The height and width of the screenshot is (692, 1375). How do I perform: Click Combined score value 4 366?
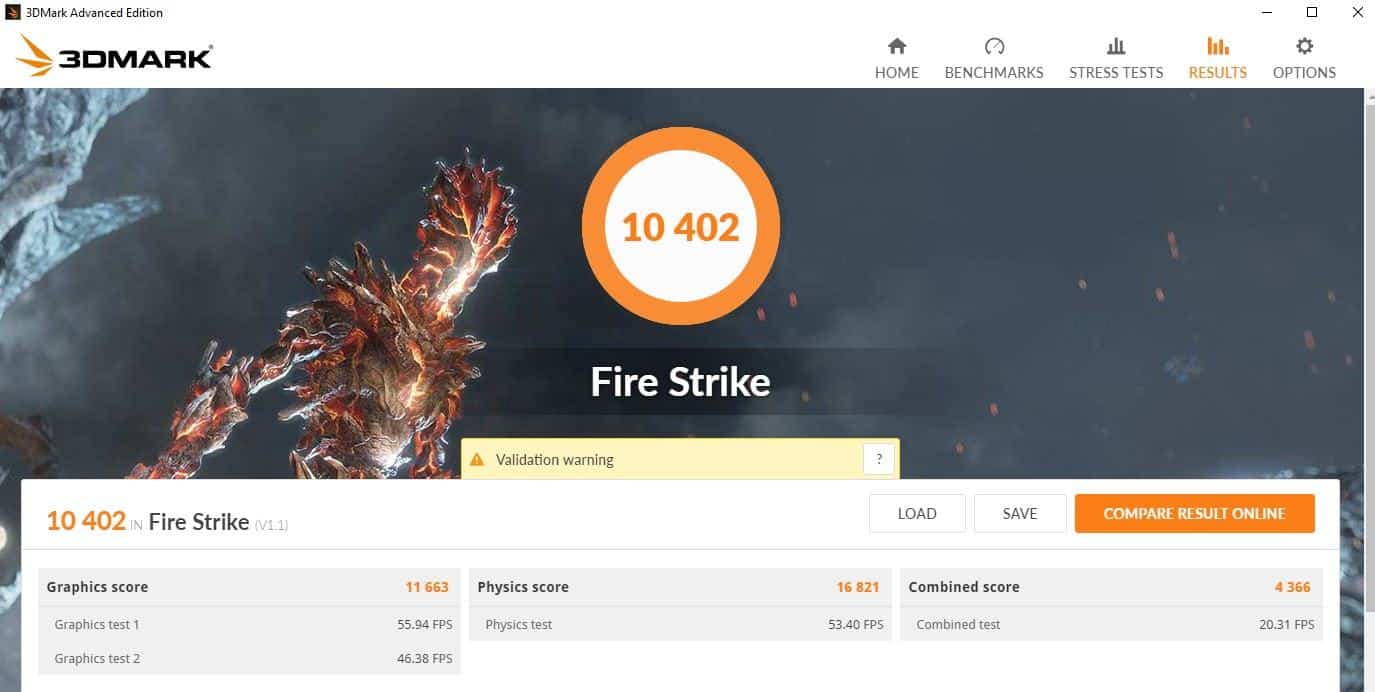pyautogui.click(x=1292, y=587)
